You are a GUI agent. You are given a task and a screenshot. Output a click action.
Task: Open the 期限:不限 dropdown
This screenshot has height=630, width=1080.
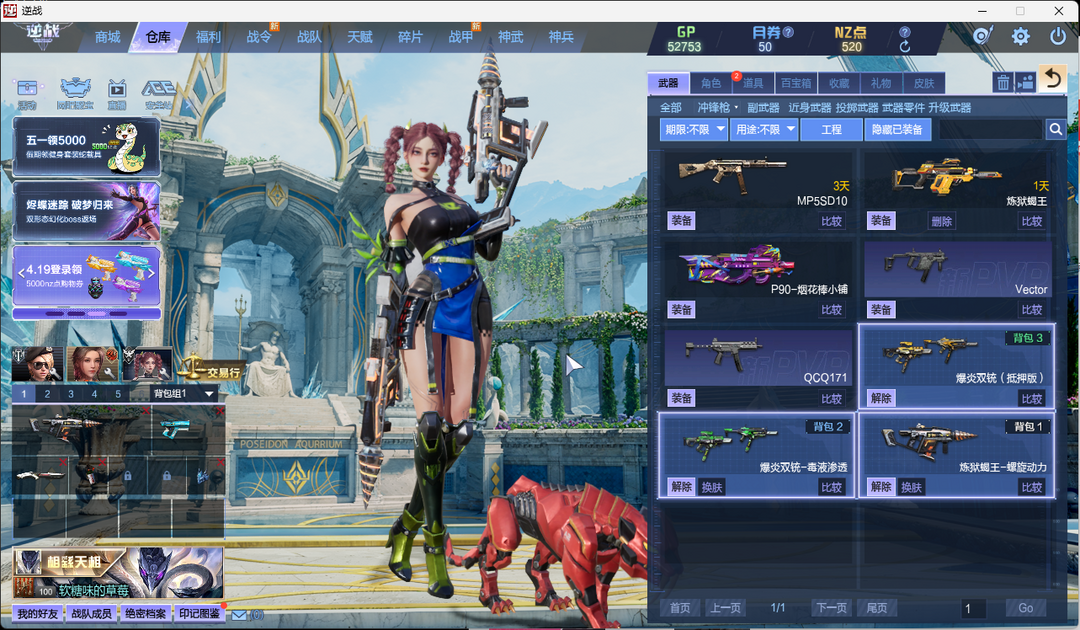(x=694, y=129)
